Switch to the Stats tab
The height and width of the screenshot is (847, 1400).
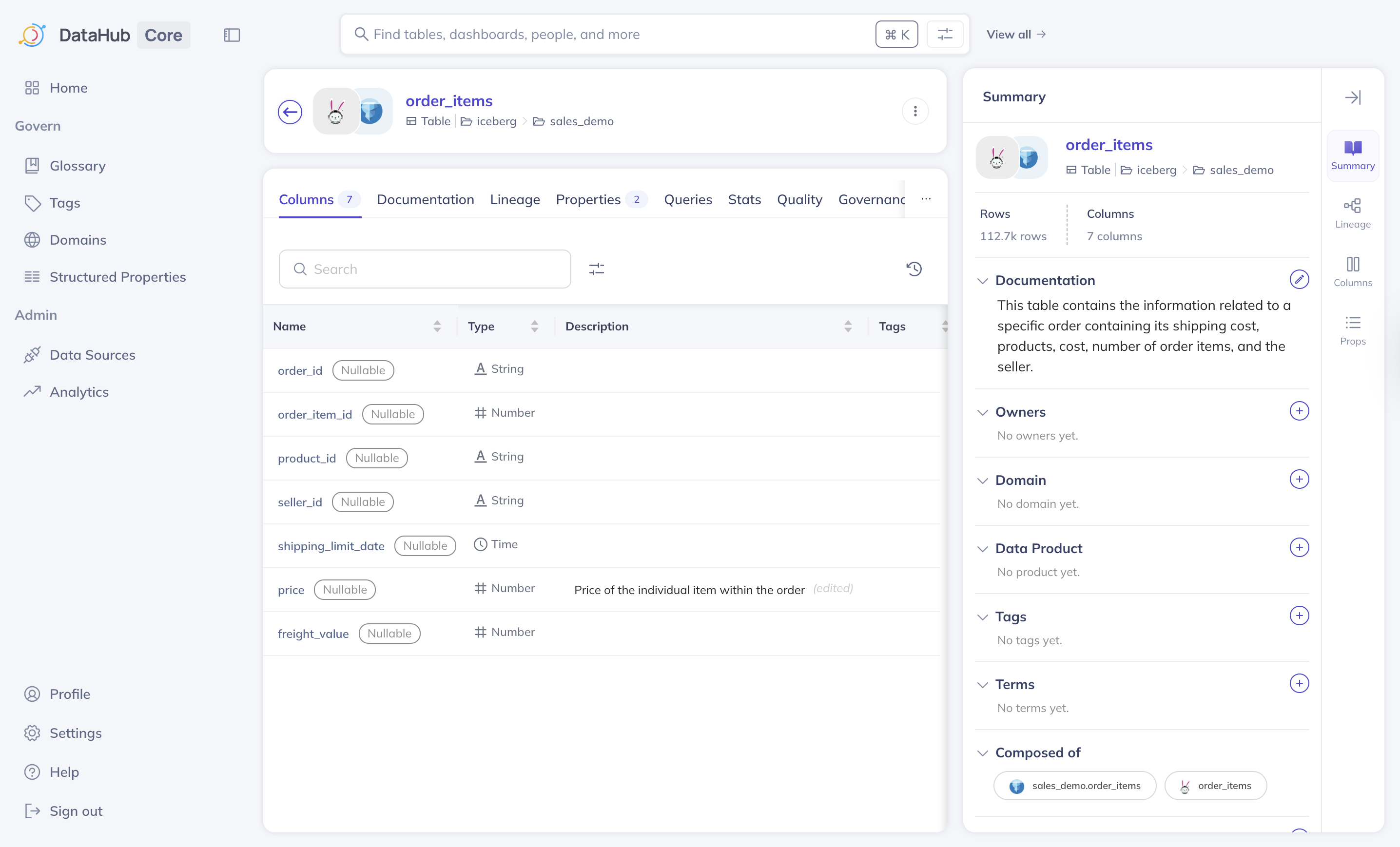click(x=744, y=199)
